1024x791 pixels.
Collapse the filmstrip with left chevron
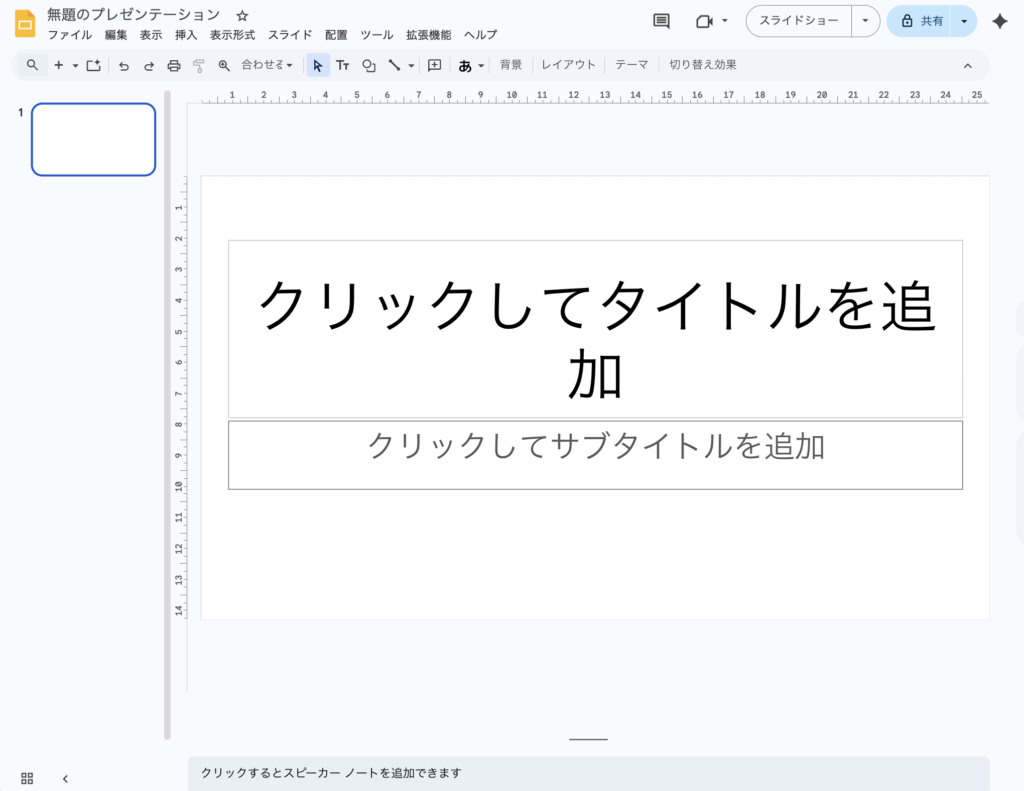(x=65, y=778)
